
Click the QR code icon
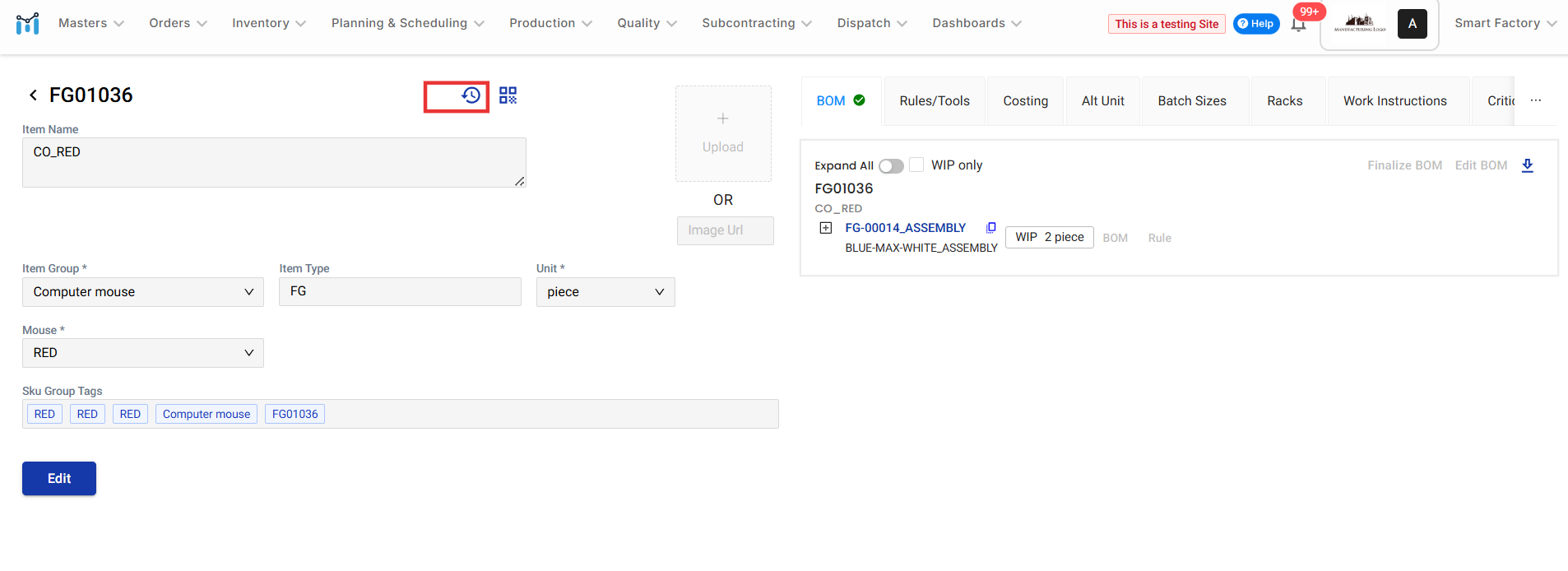coord(508,95)
